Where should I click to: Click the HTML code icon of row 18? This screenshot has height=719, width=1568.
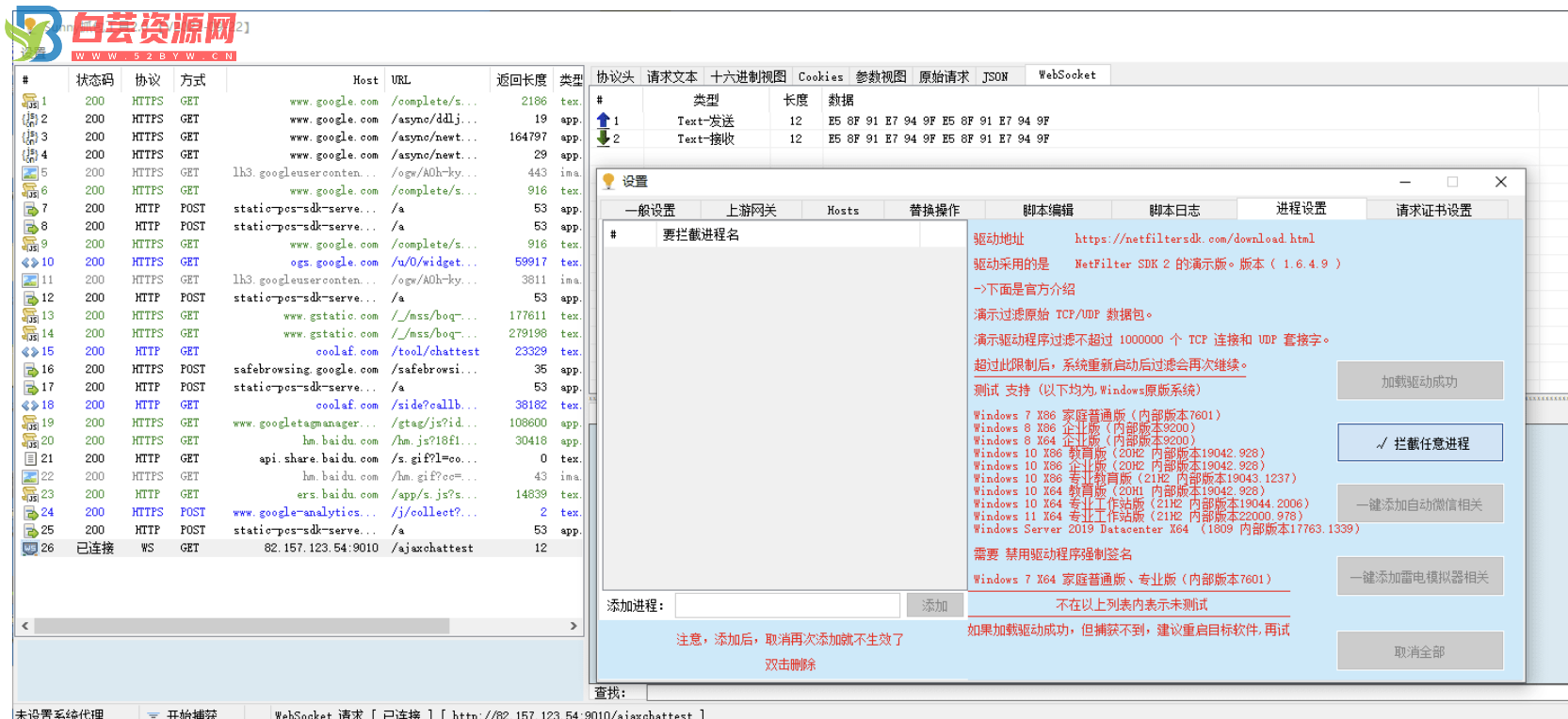[30, 406]
